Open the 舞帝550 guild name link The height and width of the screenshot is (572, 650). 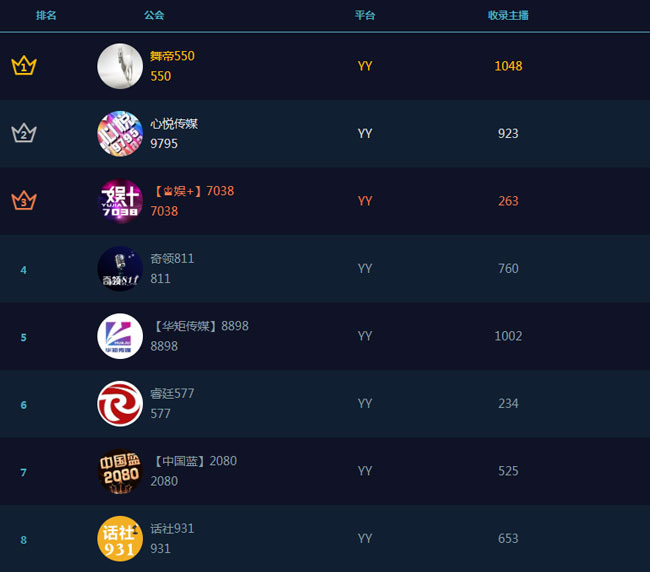pyautogui.click(x=172, y=56)
